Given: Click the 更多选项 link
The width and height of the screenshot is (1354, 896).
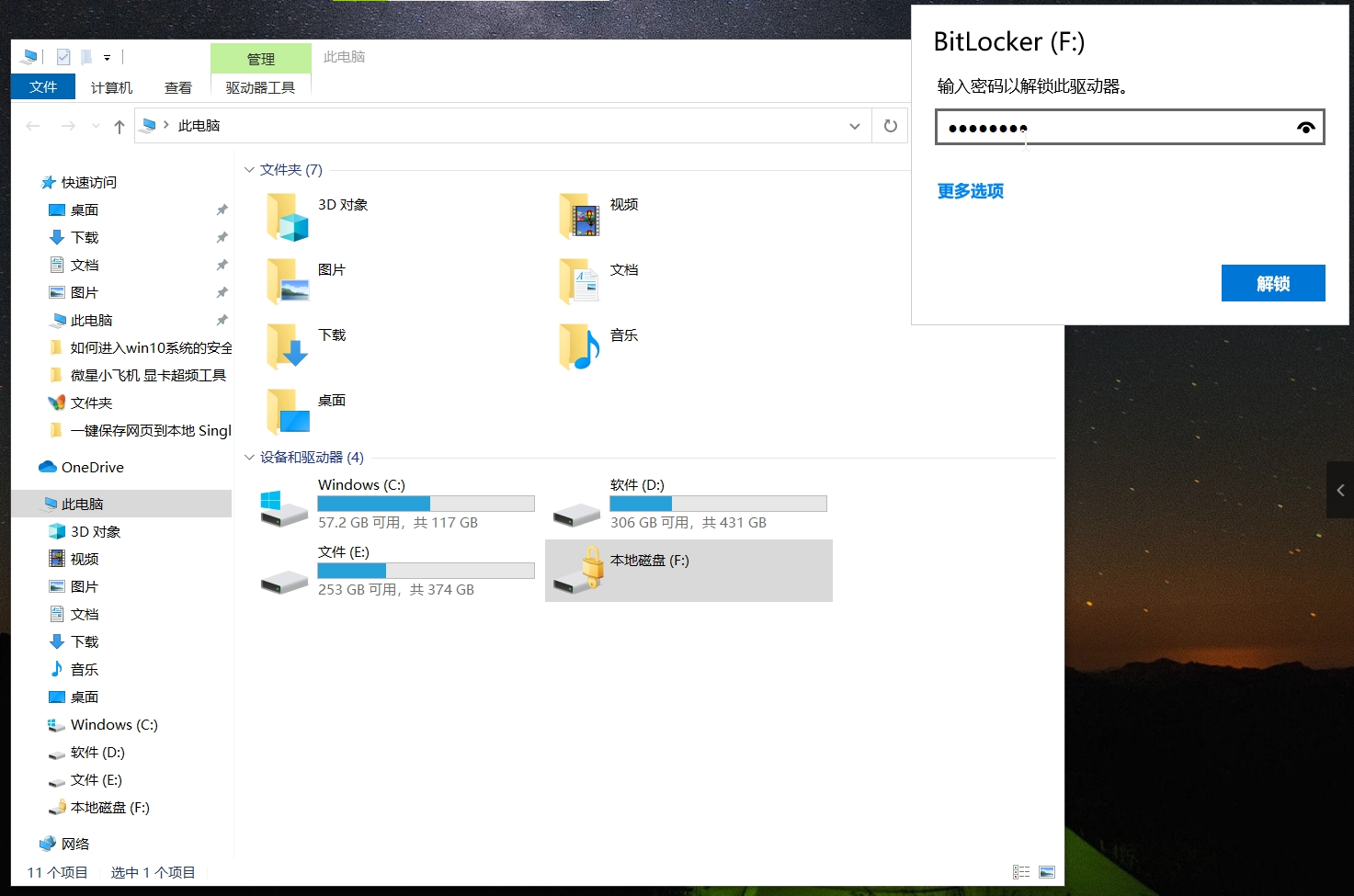Looking at the screenshot, I should click(x=970, y=191).
